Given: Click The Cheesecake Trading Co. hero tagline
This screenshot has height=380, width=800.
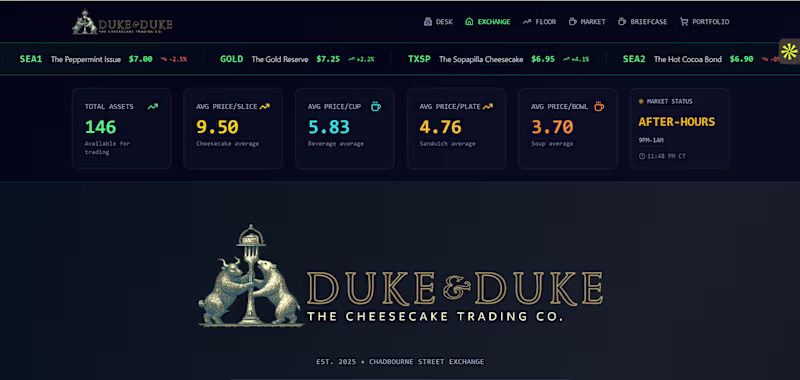Looking at the screenshot, I should point(435,317).
